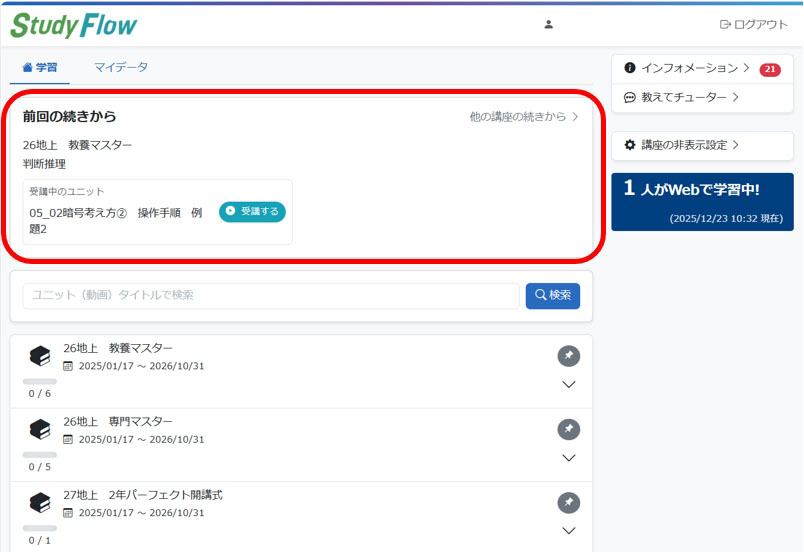Click the book icon for 26地上 専門マスター
The height and width of the screenshot is (552, 804).
point(40,429)
